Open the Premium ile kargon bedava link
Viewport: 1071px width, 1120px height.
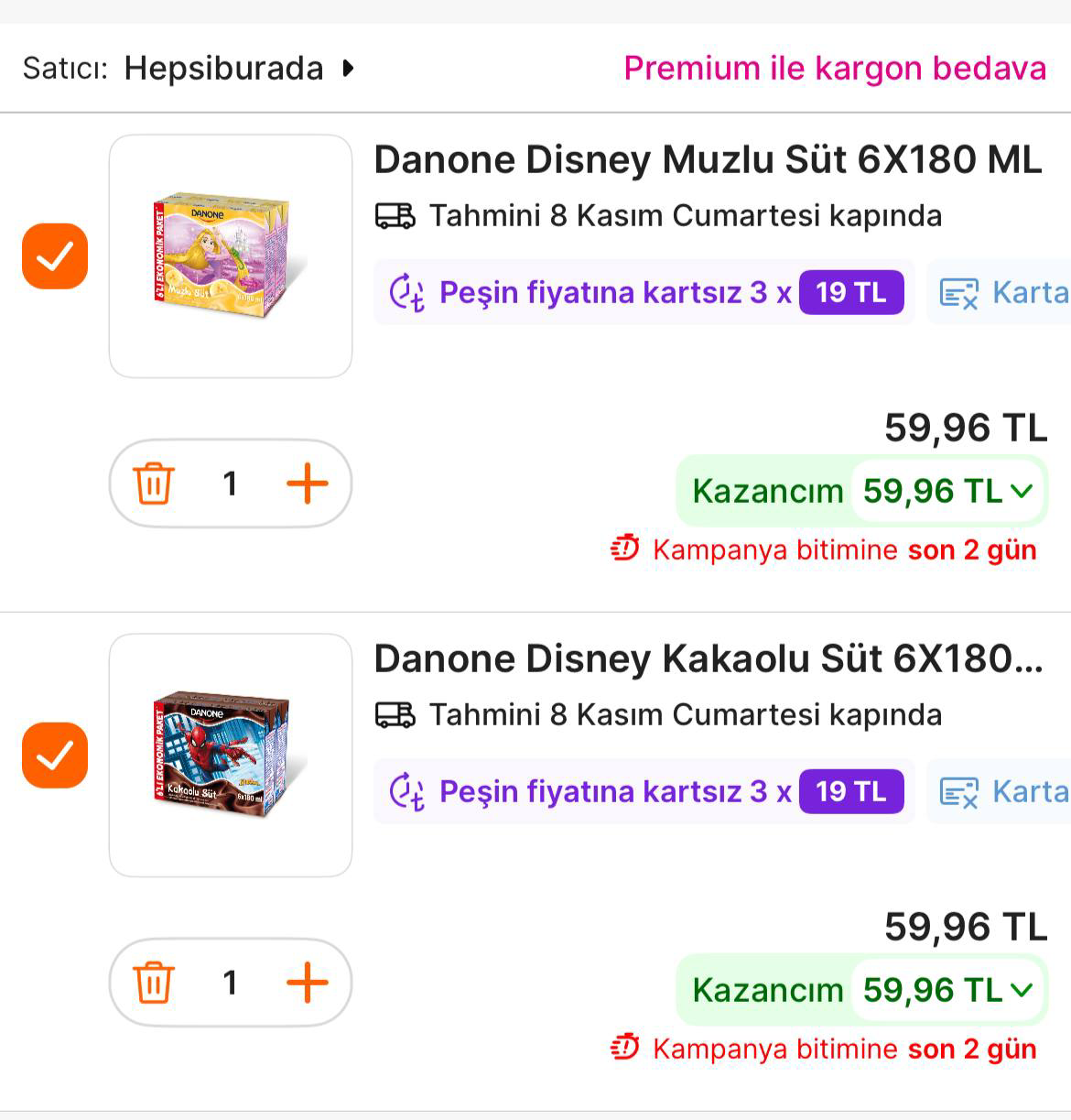pyautogui.click(x=835, y=69)
